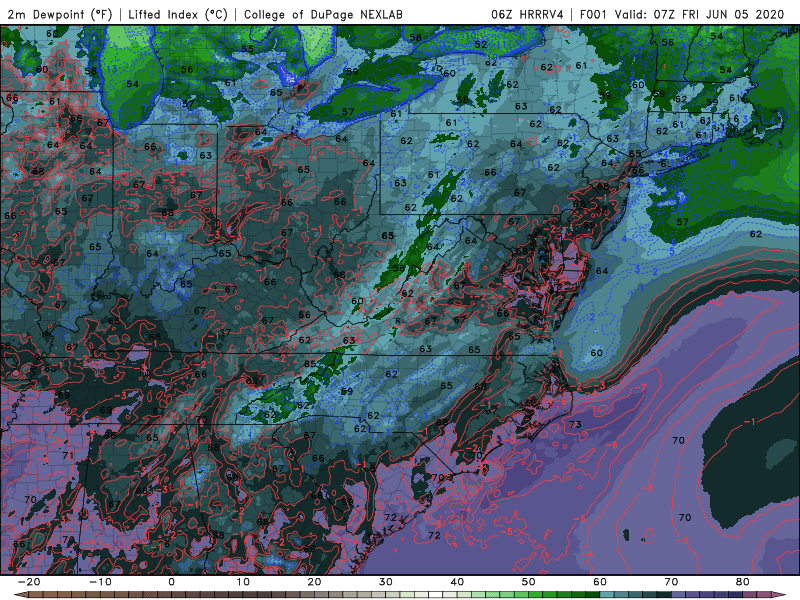Click the left arrow end of color bar

19,595
